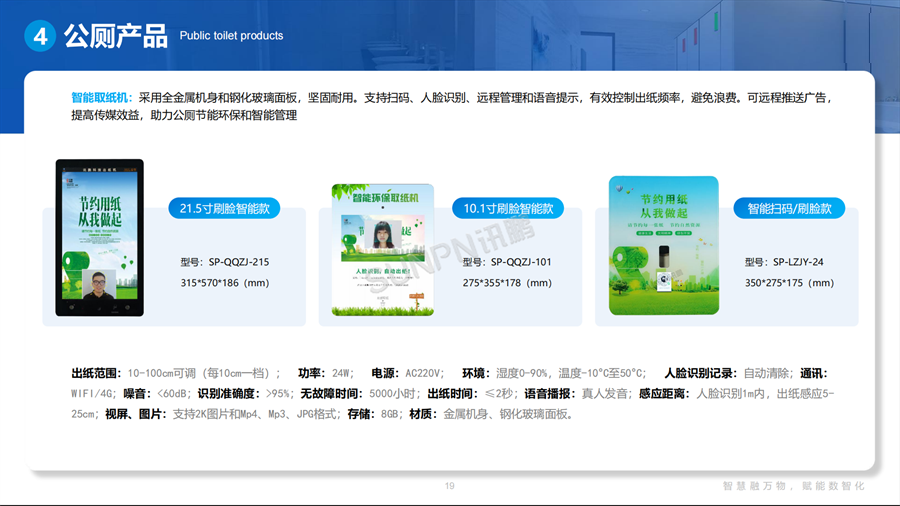Click the 出纸时间 spec label
The height and width of the screenshot is (506, 900).
click(454, 394)
